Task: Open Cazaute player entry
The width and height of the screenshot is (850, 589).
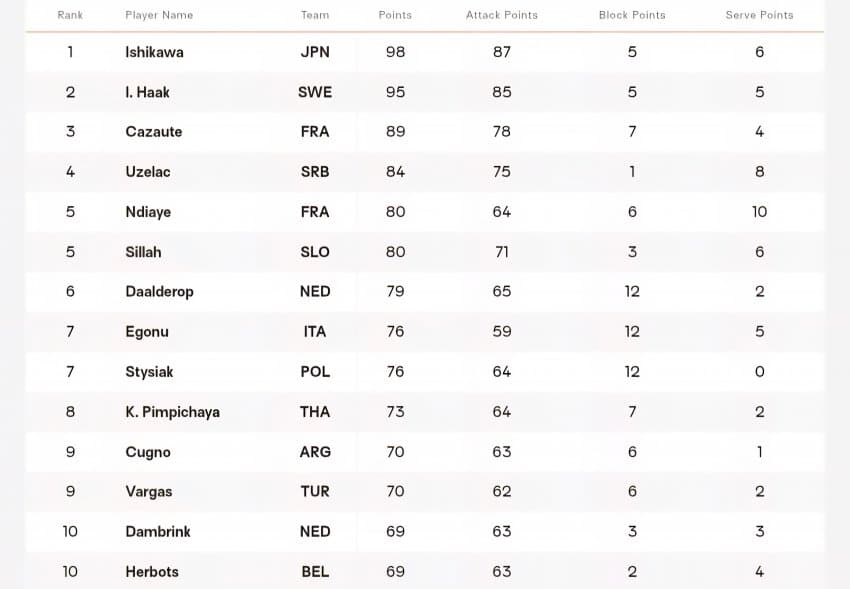Action: click(x=153, y=132)
